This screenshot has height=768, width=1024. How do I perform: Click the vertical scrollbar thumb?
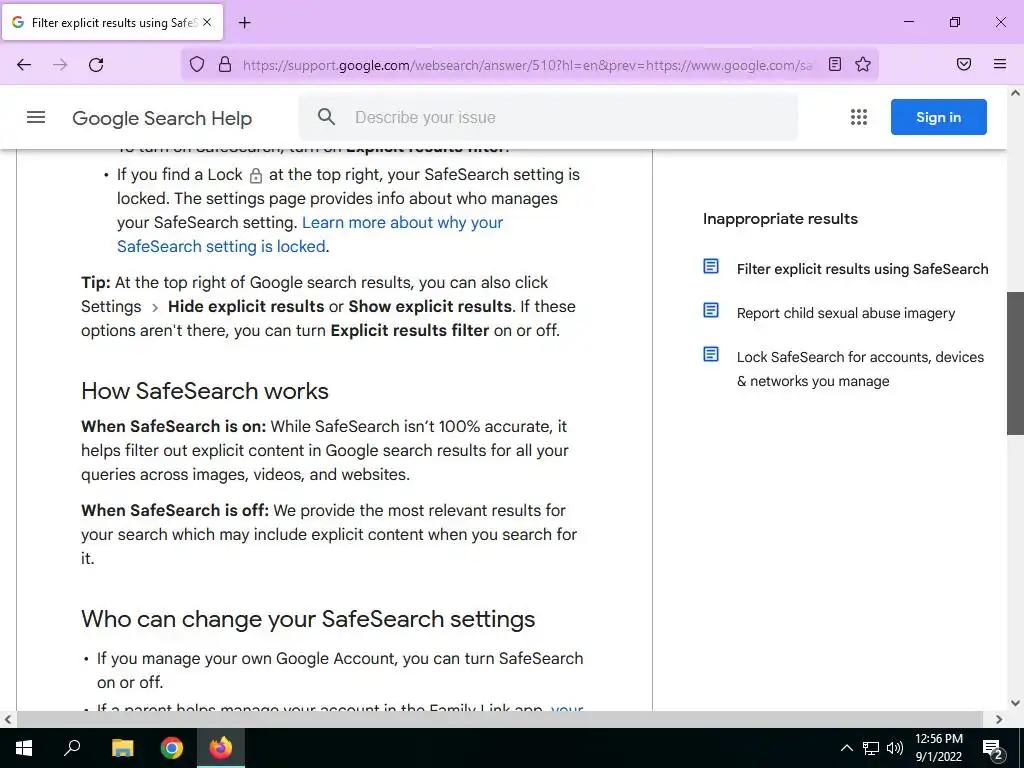(x=1015, y=363)
